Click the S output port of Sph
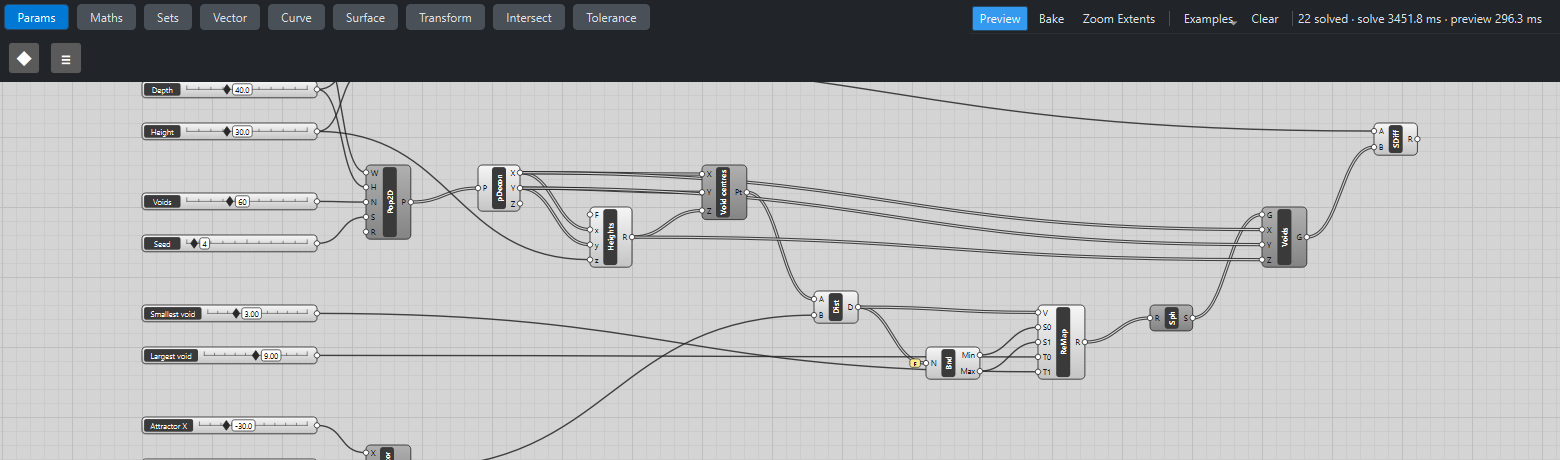Image resolution: width=1560 pixels, height=460 pixels. (1193, 318)
